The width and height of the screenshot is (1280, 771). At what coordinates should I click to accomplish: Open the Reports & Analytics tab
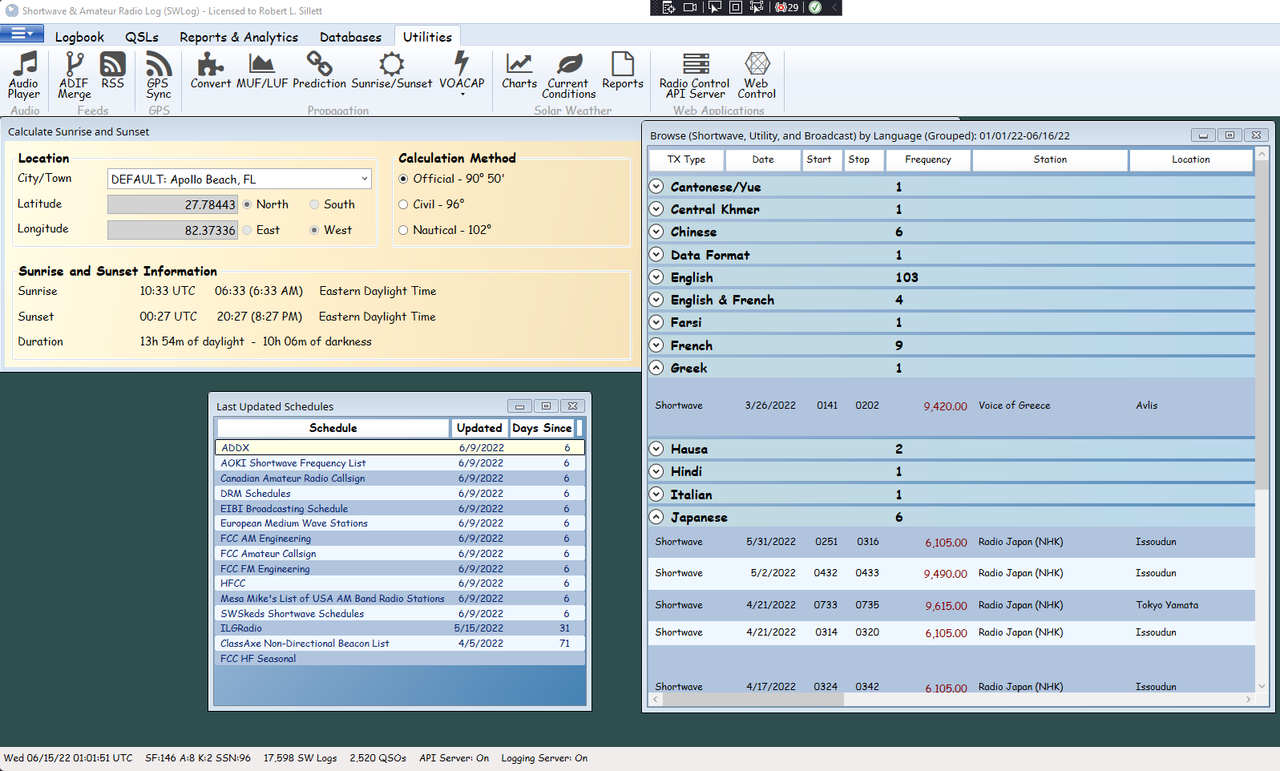click(239, 37)
